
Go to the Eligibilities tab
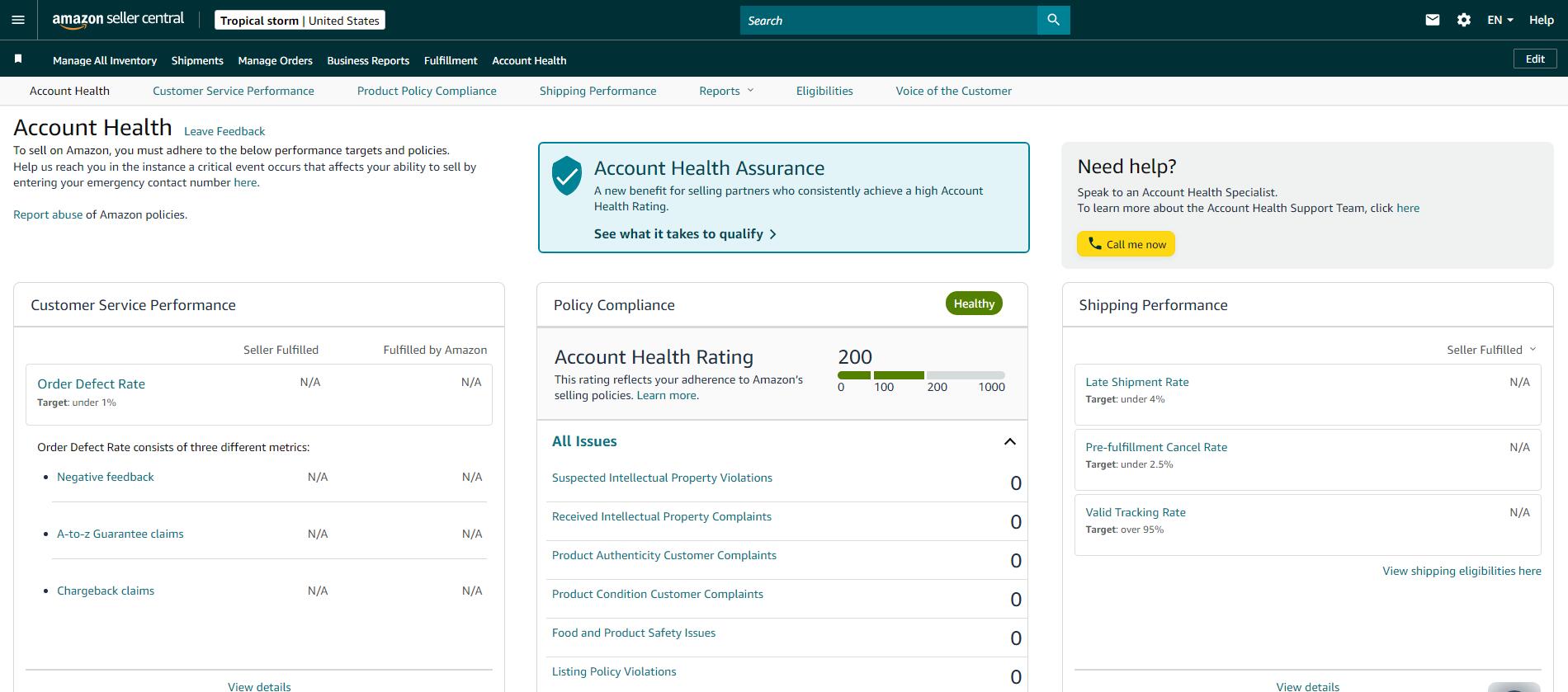click(824, 91)
